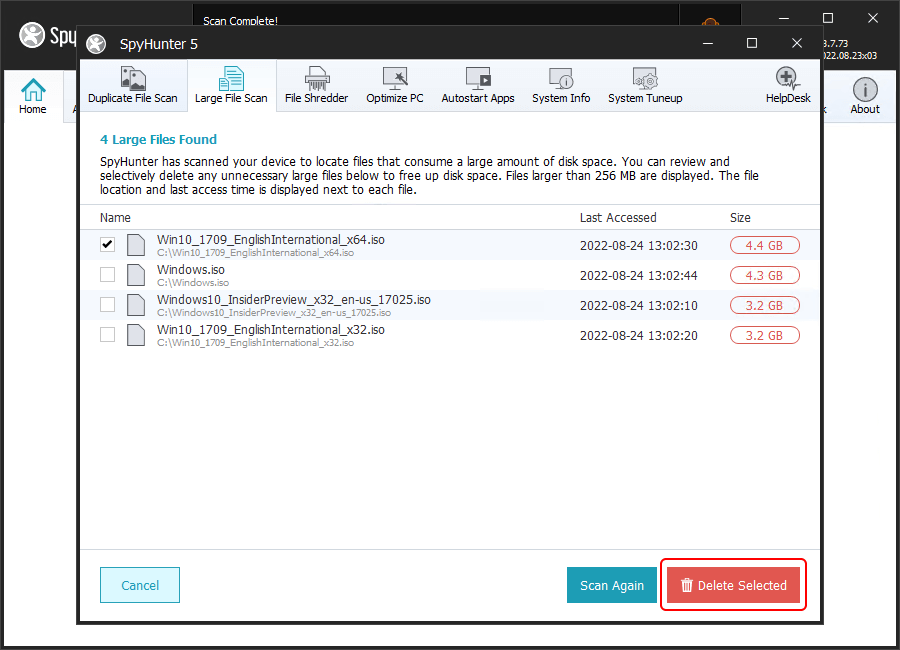Open the Duplicate File Scan tool
This screenshot has width=900, height=650.
pyautogui.click(x=132, y=86)
